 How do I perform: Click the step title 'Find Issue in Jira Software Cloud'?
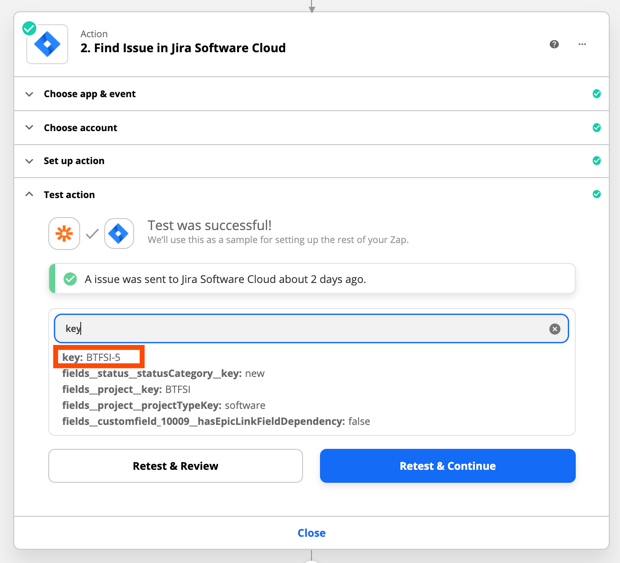[183, 48]
